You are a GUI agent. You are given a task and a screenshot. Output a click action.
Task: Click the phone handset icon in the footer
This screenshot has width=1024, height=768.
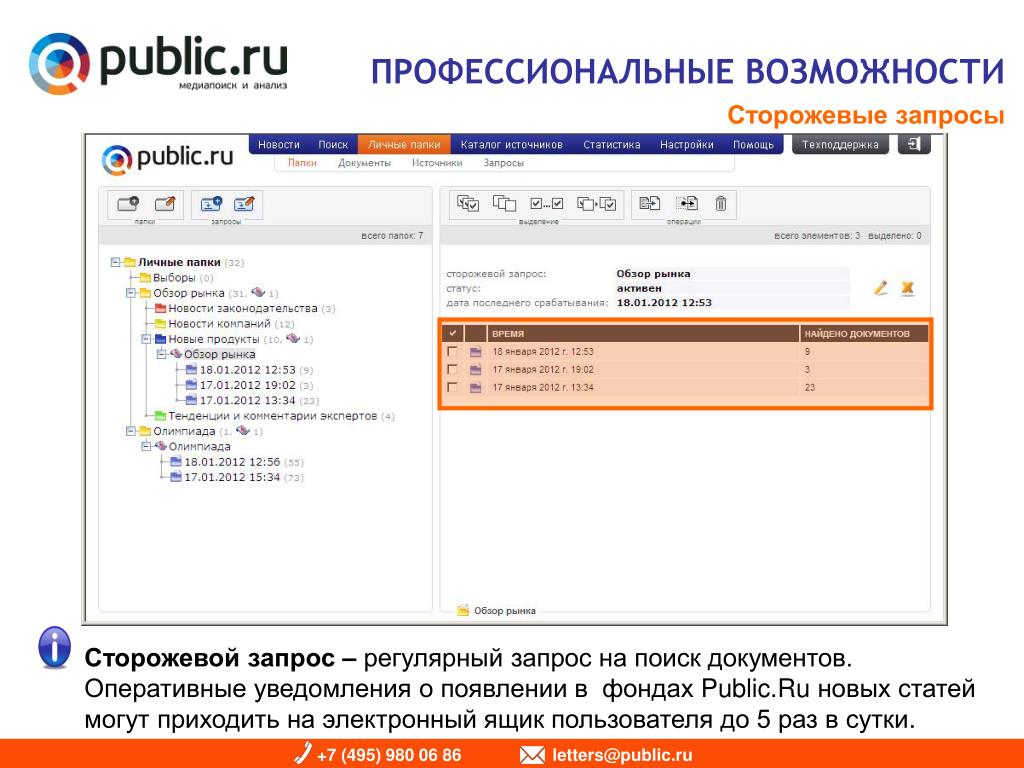point(302,753)
